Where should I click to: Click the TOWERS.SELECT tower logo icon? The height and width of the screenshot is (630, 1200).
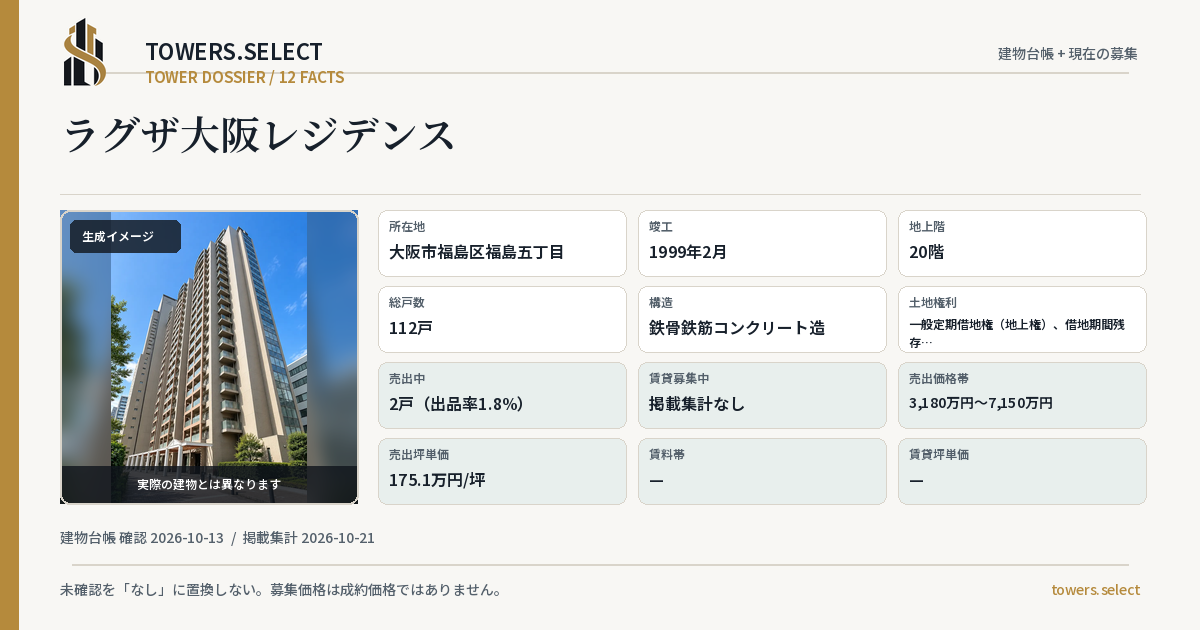pyautogui.click(x=85, y=52)
